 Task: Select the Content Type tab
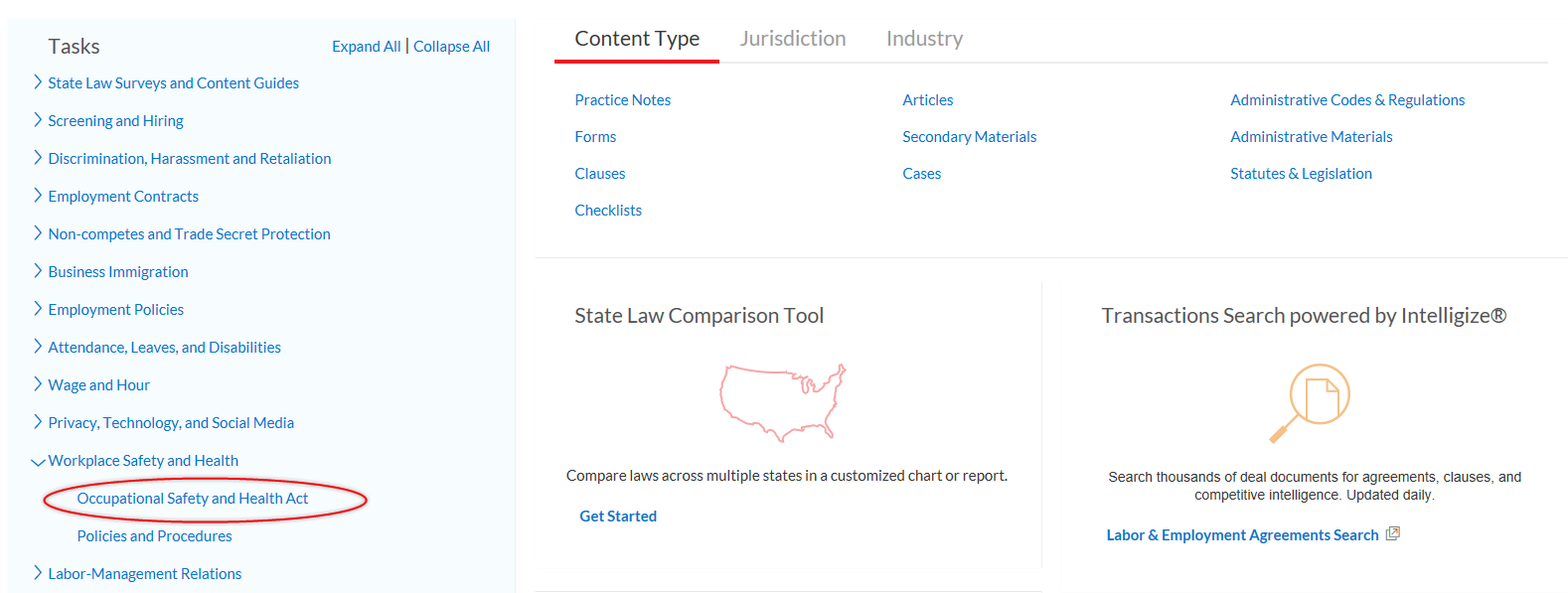pos(637,39)
